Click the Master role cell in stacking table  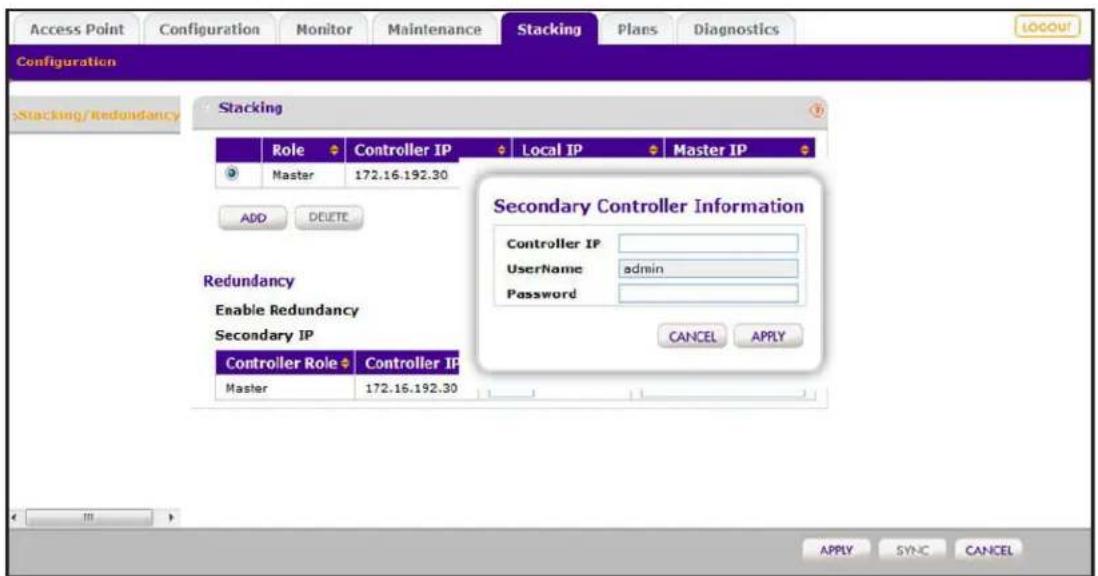(293, 175)
